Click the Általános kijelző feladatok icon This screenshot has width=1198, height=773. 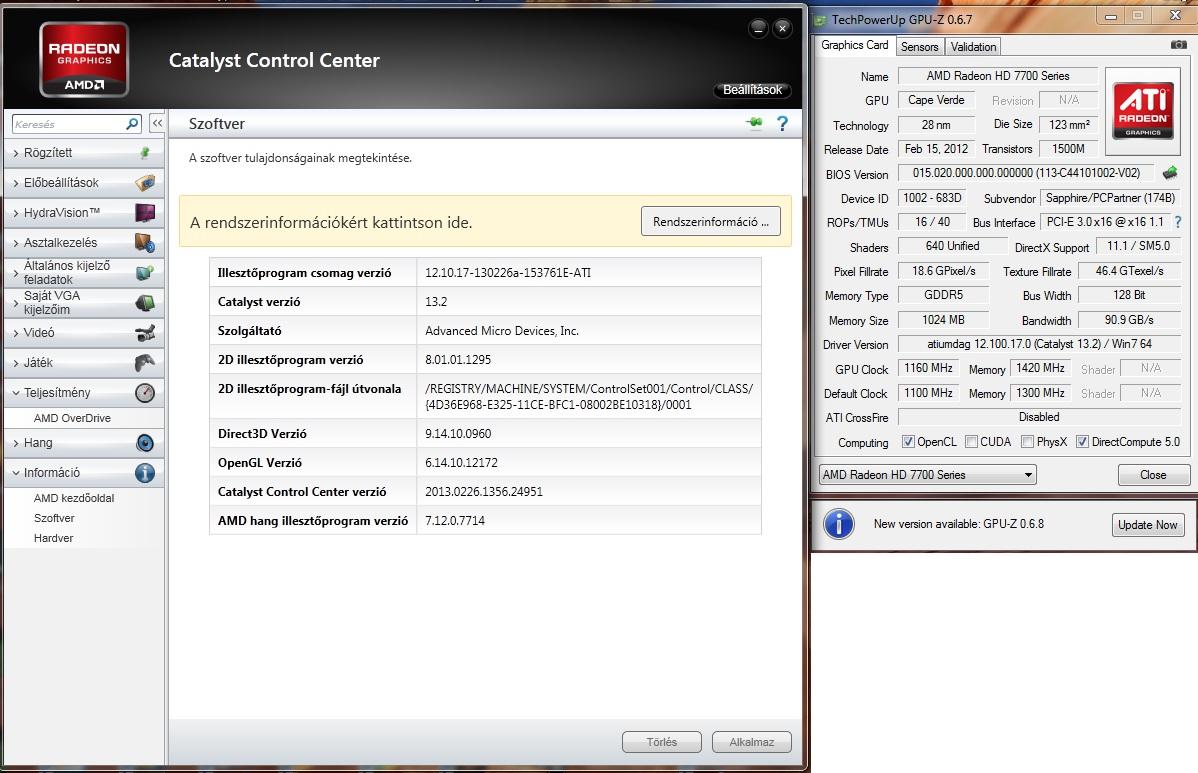pyautogui.click(x=144, y=273)
